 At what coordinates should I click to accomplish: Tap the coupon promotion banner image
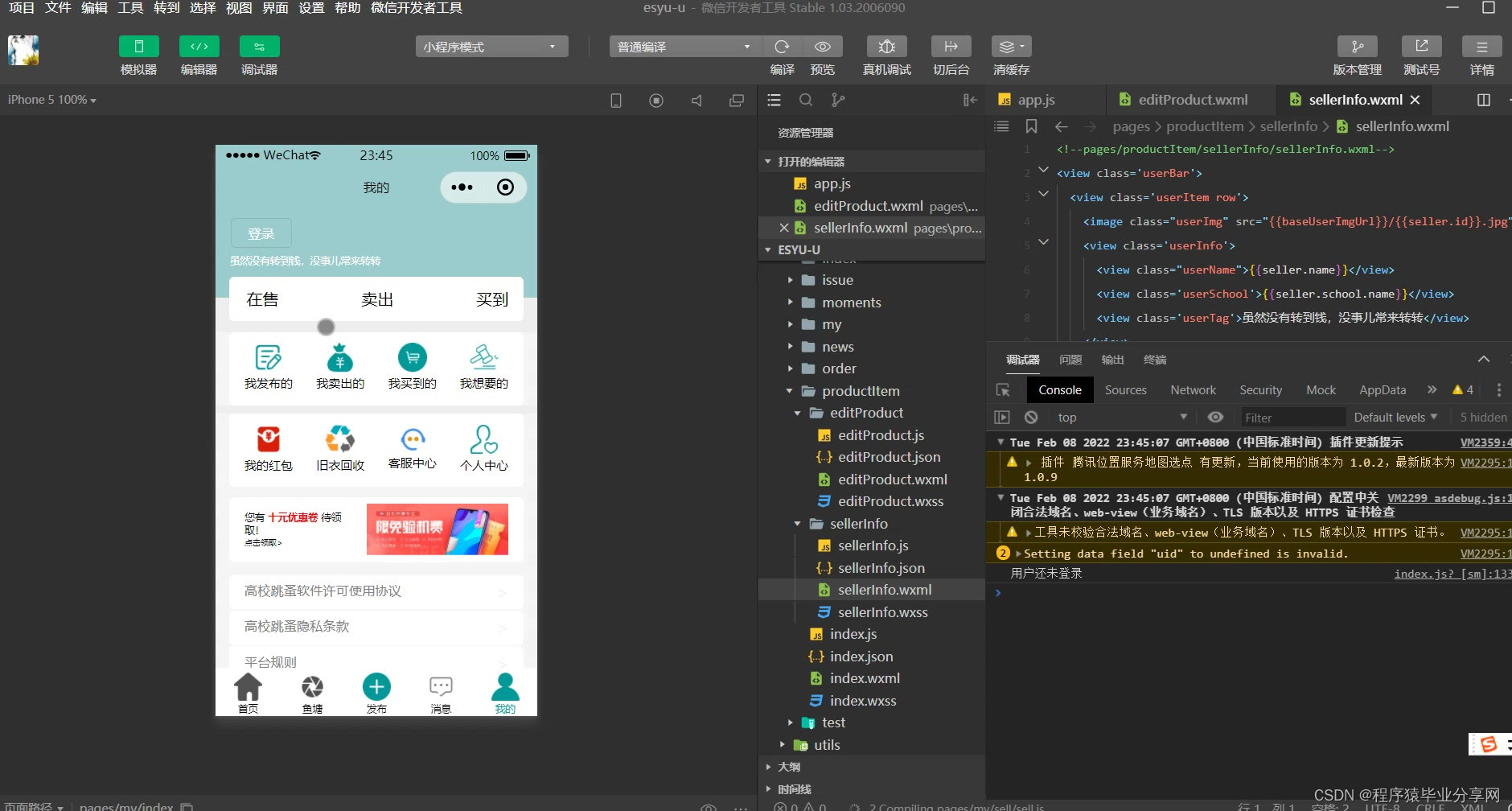(437, 529)
